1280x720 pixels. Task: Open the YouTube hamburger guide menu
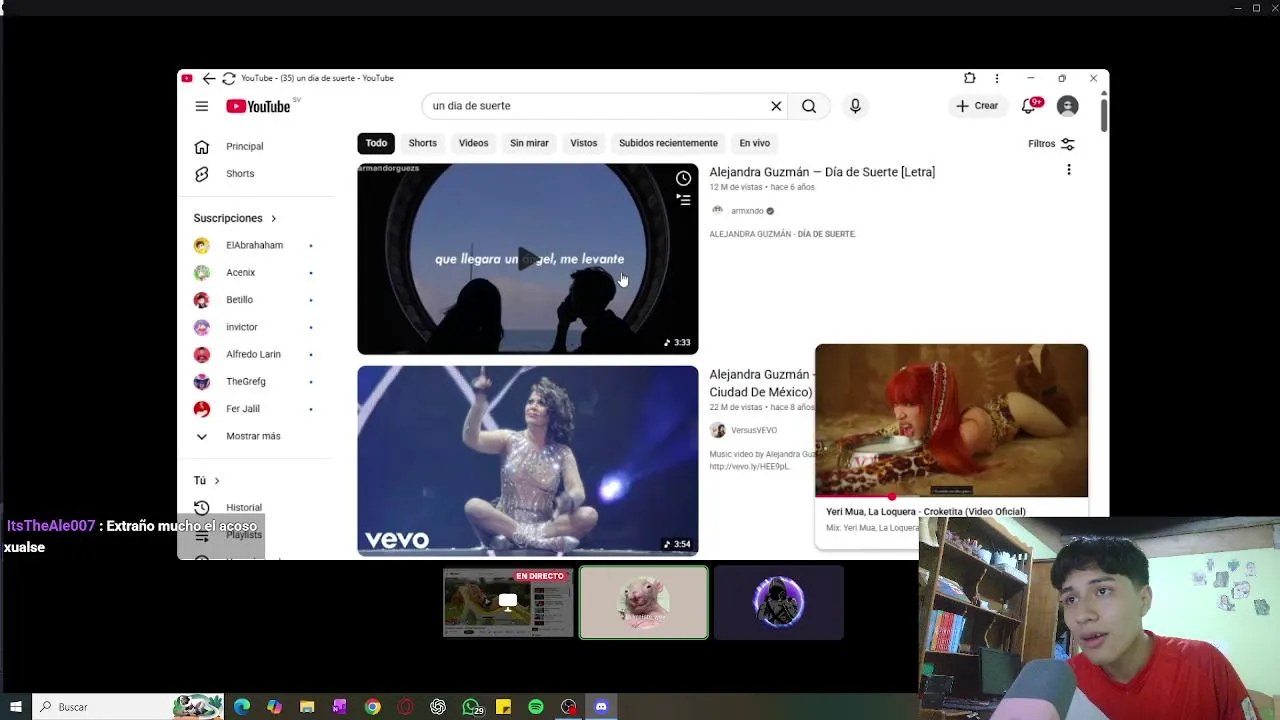click(x=202, y=106)
